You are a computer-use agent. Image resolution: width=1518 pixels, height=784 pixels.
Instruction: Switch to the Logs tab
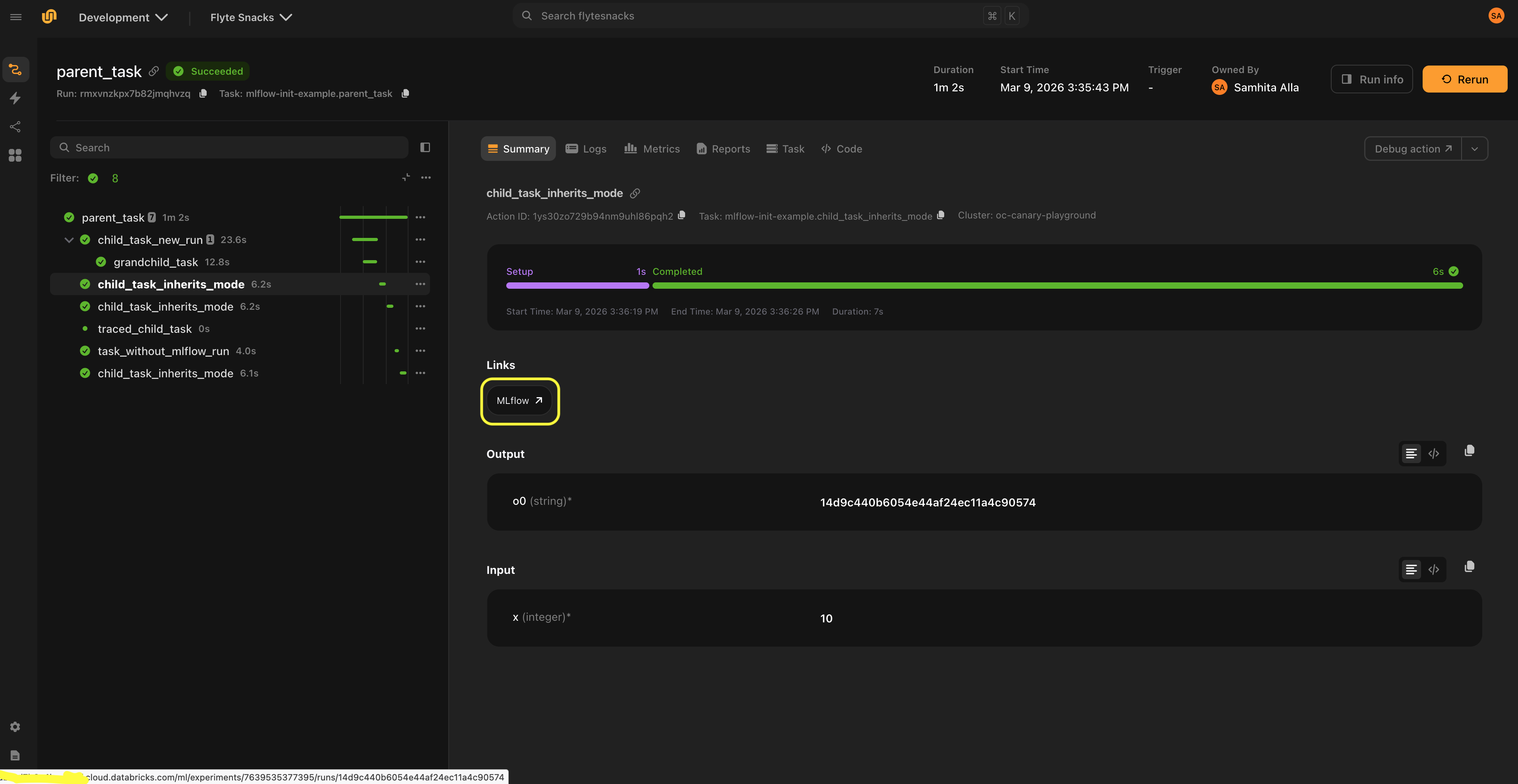586,149
